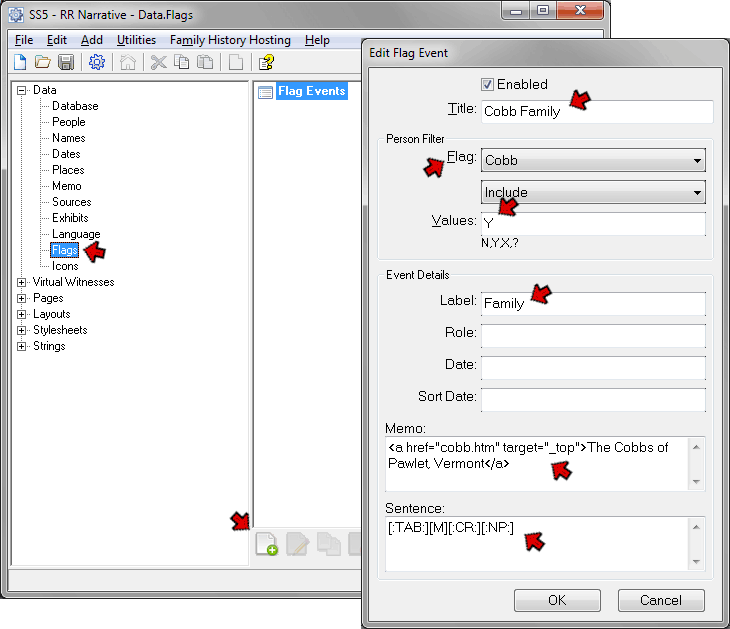Open the Include filter dropdown
Screen dimensions: 730x629
[593, 192]
